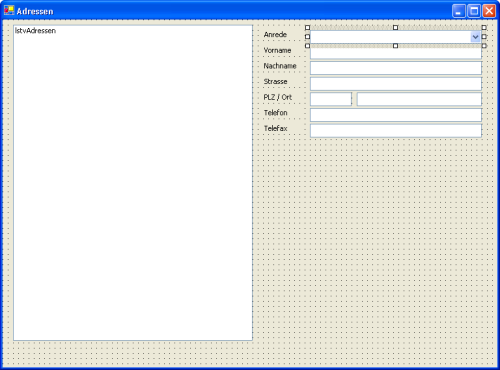Click into the Vorname text field

coord(396,53)
